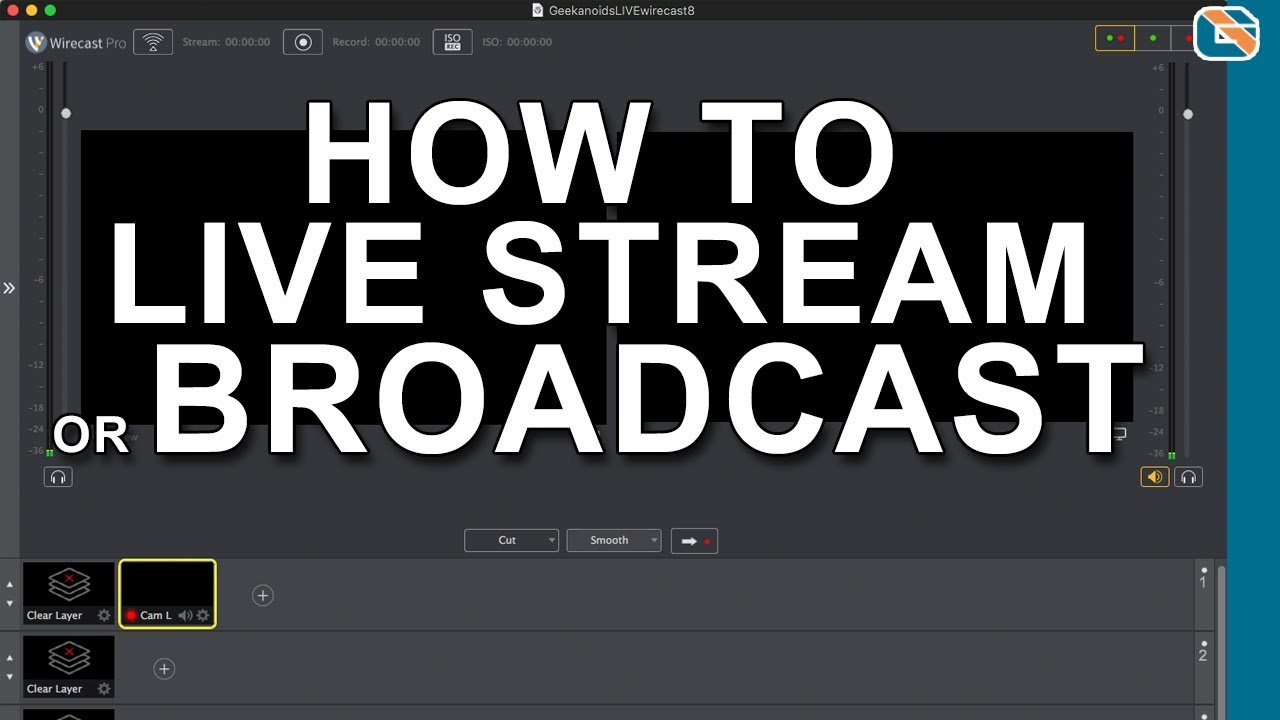Click the ISO: 00:00:00 timer text
Screen dimensions: 1280x720
[517, 42]
